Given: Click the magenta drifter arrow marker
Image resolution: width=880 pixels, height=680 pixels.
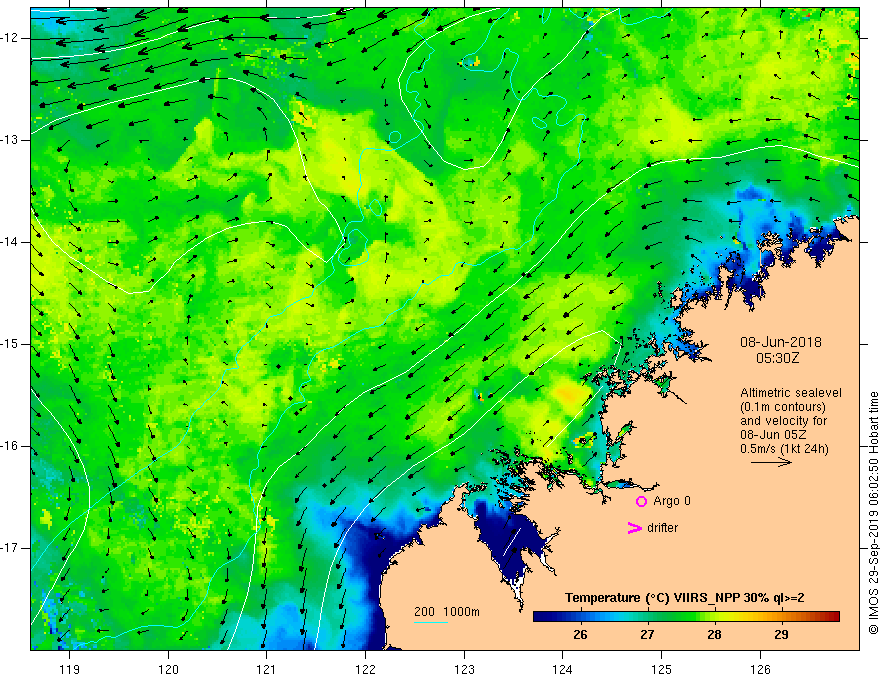Looking at the screenshot, I should (634, 528).
